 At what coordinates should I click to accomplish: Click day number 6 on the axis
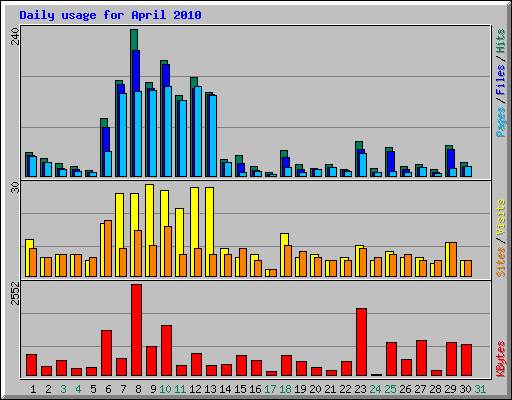(108, 389)
